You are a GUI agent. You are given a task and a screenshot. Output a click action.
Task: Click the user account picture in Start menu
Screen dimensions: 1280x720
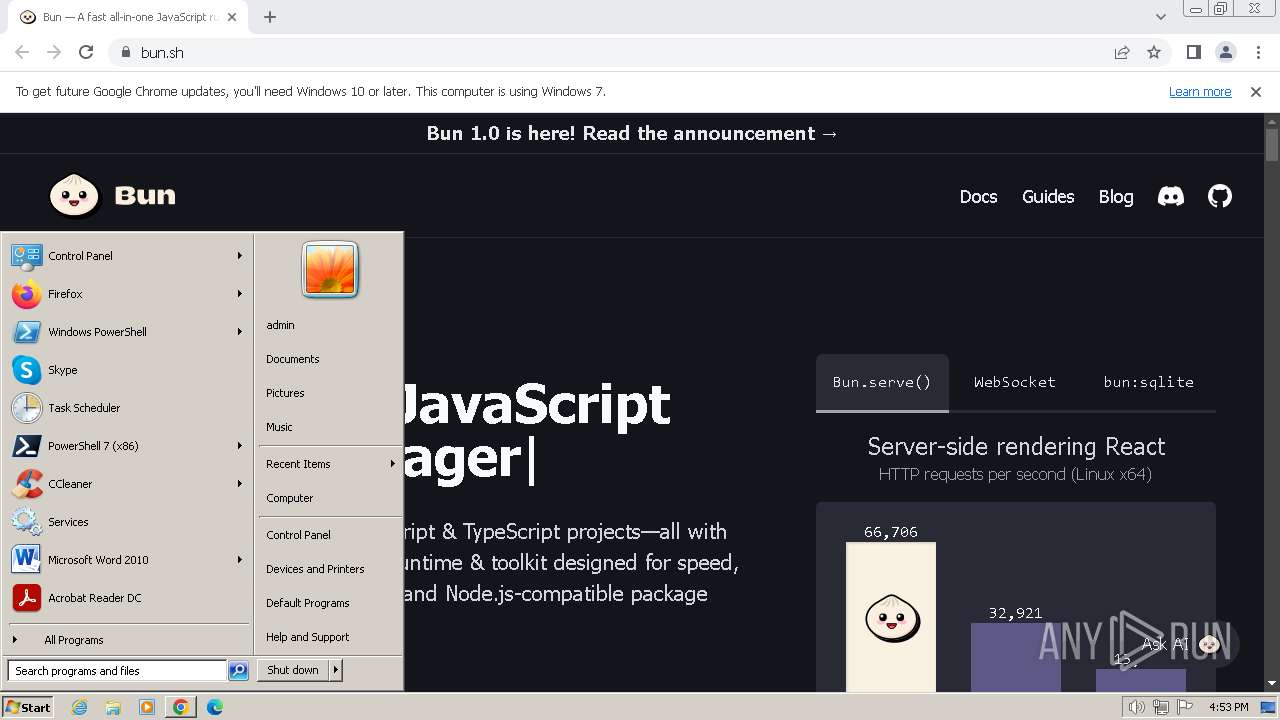coord(330,270)
